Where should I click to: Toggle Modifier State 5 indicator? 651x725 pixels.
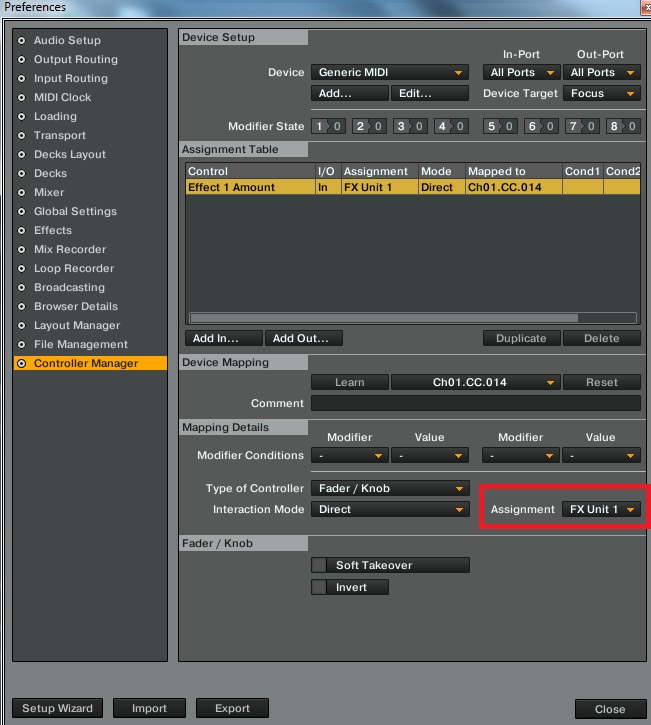click(x=500, y=126)
